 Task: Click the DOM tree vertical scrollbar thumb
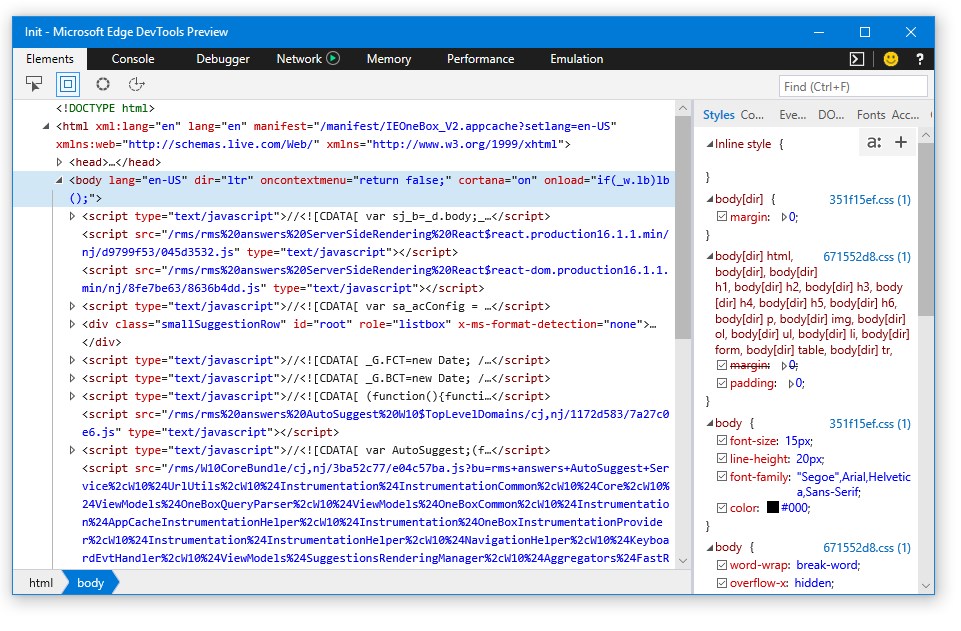(683, 227)
